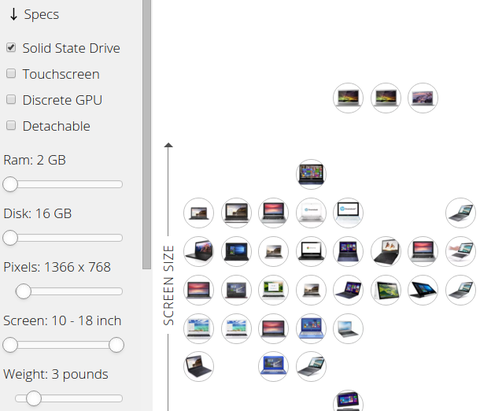
Task: Choose the detachable laptop touched by a hand
Action: click(460, 251)
